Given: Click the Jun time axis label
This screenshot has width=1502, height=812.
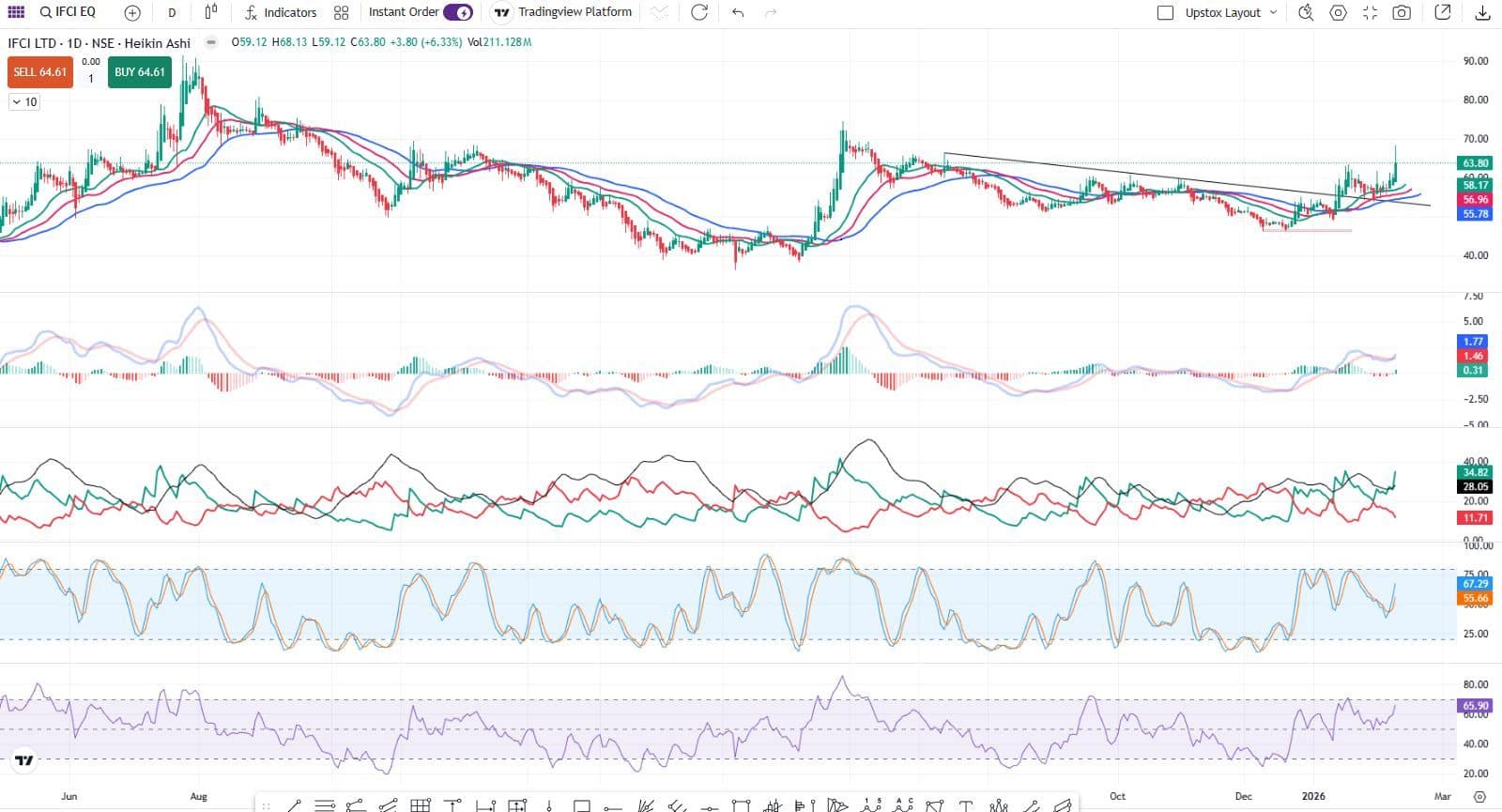Looking at the screenshot, I should coord(69,796).
